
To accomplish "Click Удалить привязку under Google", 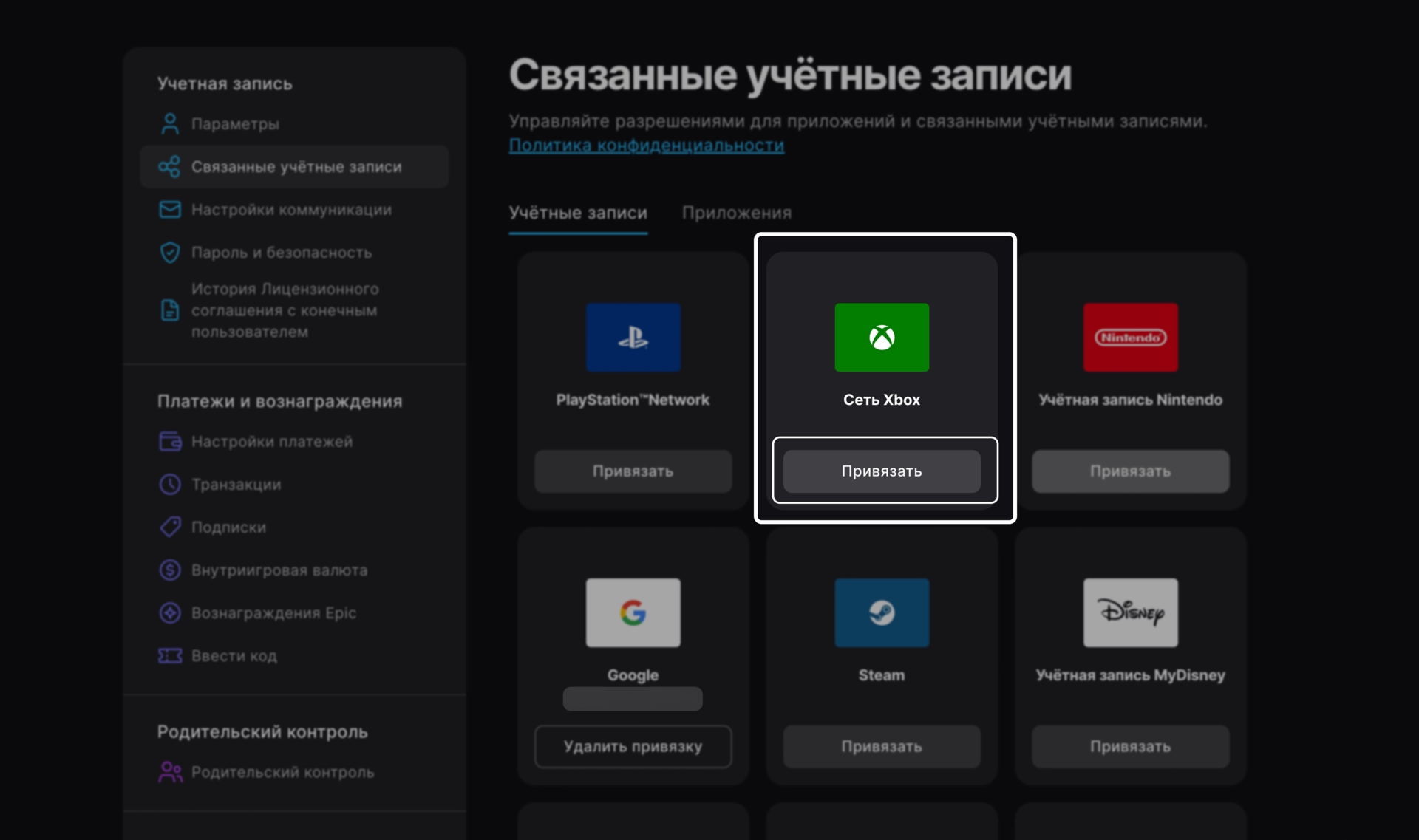I will 633,746.
